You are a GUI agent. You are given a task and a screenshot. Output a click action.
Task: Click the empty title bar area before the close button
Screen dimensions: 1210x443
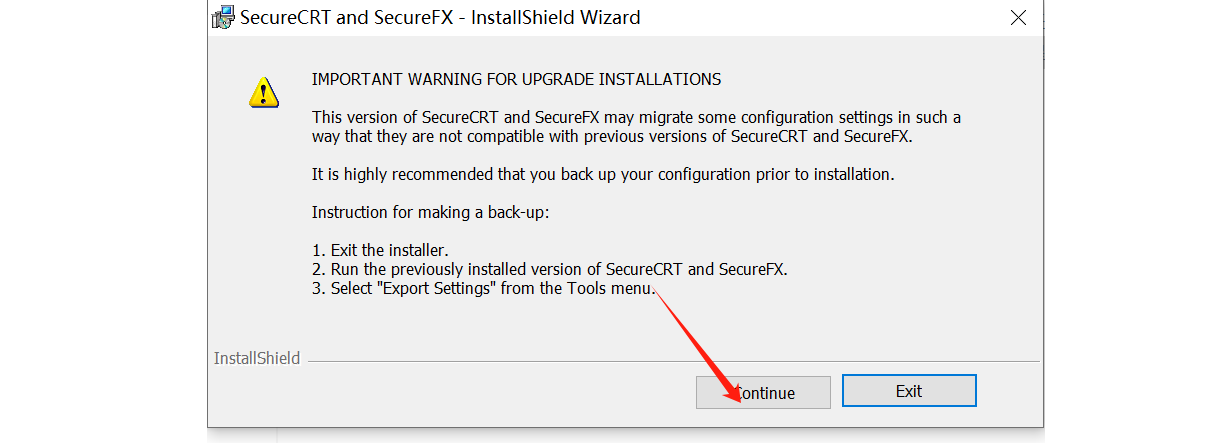[x=820, y=18]
